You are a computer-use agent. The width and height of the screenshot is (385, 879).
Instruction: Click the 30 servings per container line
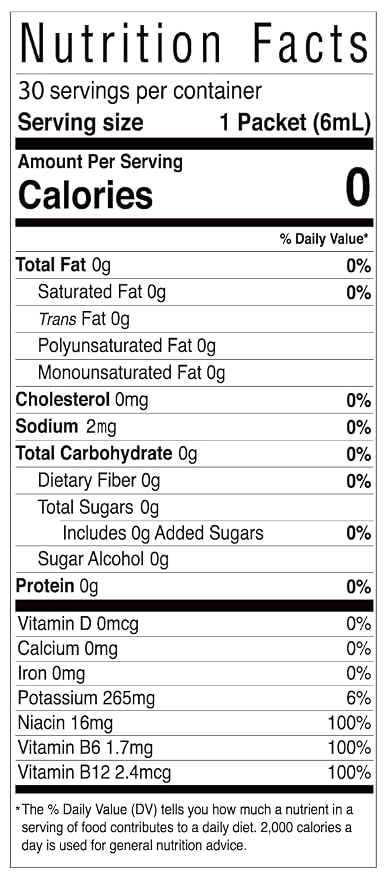tap(140, 90)
